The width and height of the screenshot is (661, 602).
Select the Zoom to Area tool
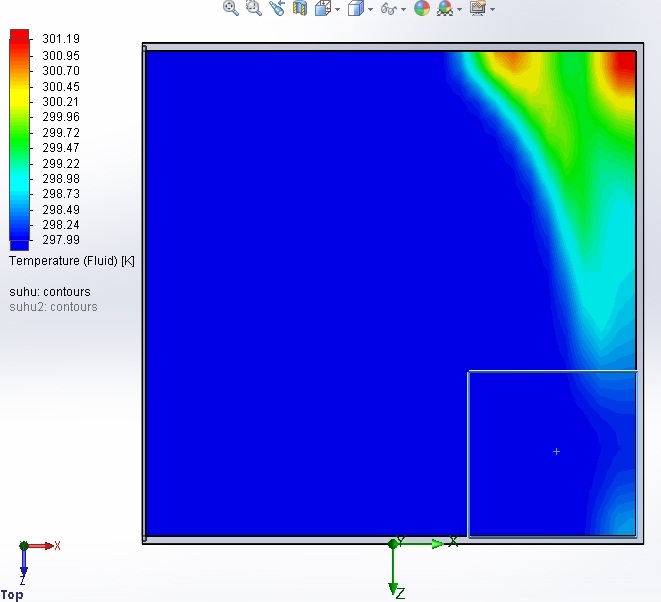click(x=254, y=8)
